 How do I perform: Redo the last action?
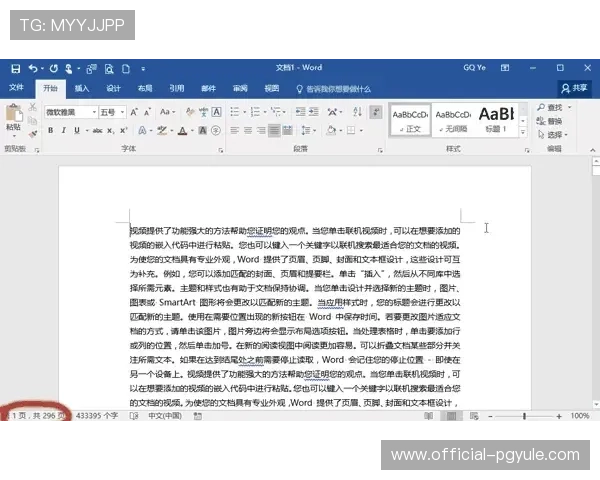click(x=54, y=69)
